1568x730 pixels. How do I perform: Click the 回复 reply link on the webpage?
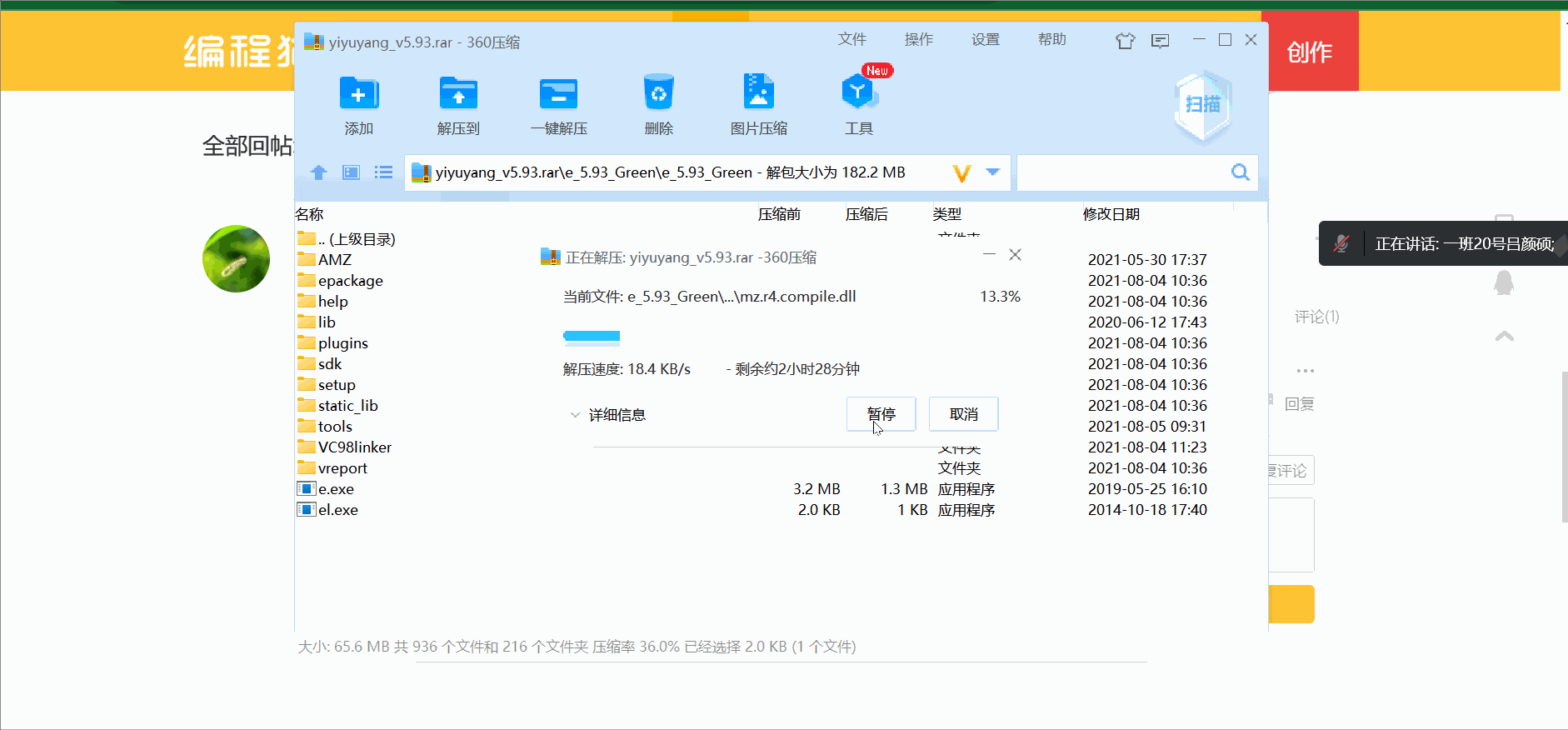pos(1299,404)
